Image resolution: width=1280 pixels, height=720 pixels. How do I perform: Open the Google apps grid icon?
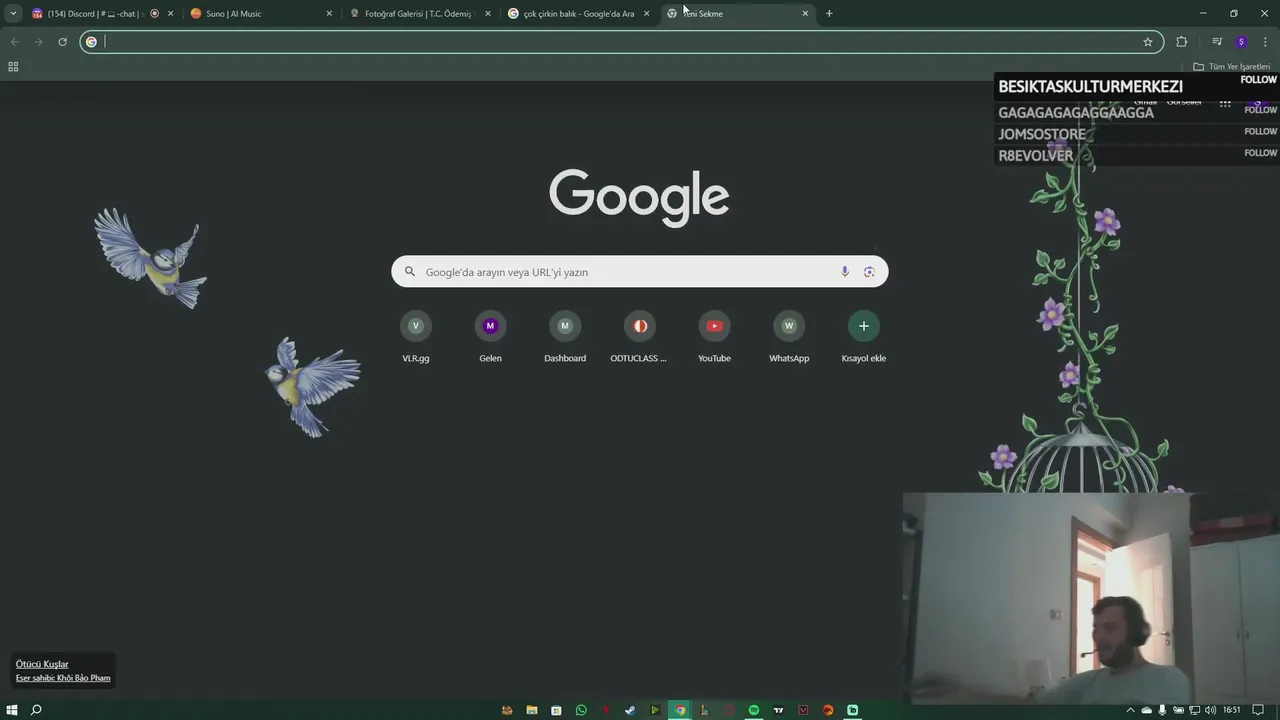pyautogui.click(x=1225, y=103)
